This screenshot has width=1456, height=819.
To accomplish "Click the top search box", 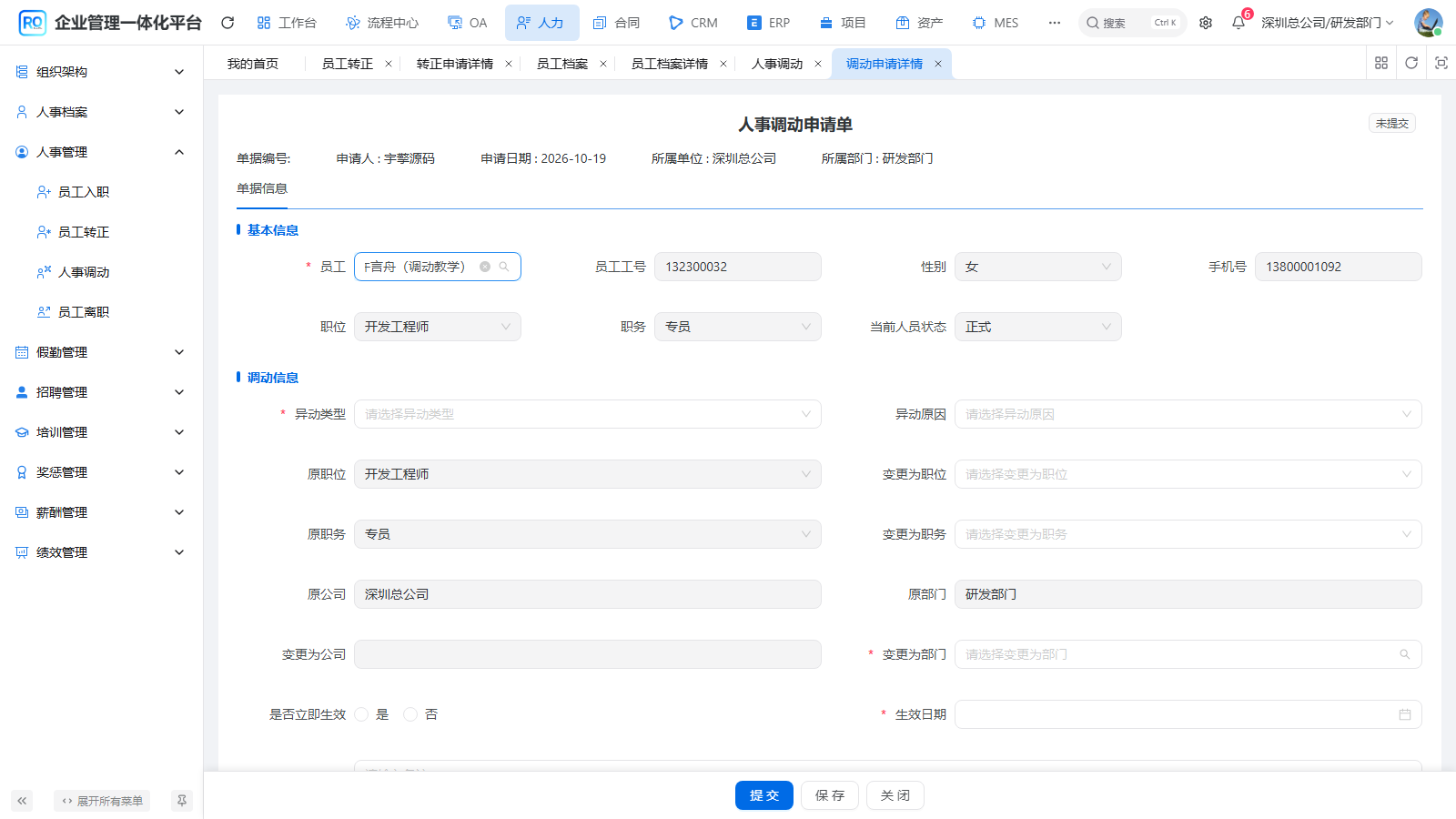I will pyautogui.click(x=1132, y=23).
